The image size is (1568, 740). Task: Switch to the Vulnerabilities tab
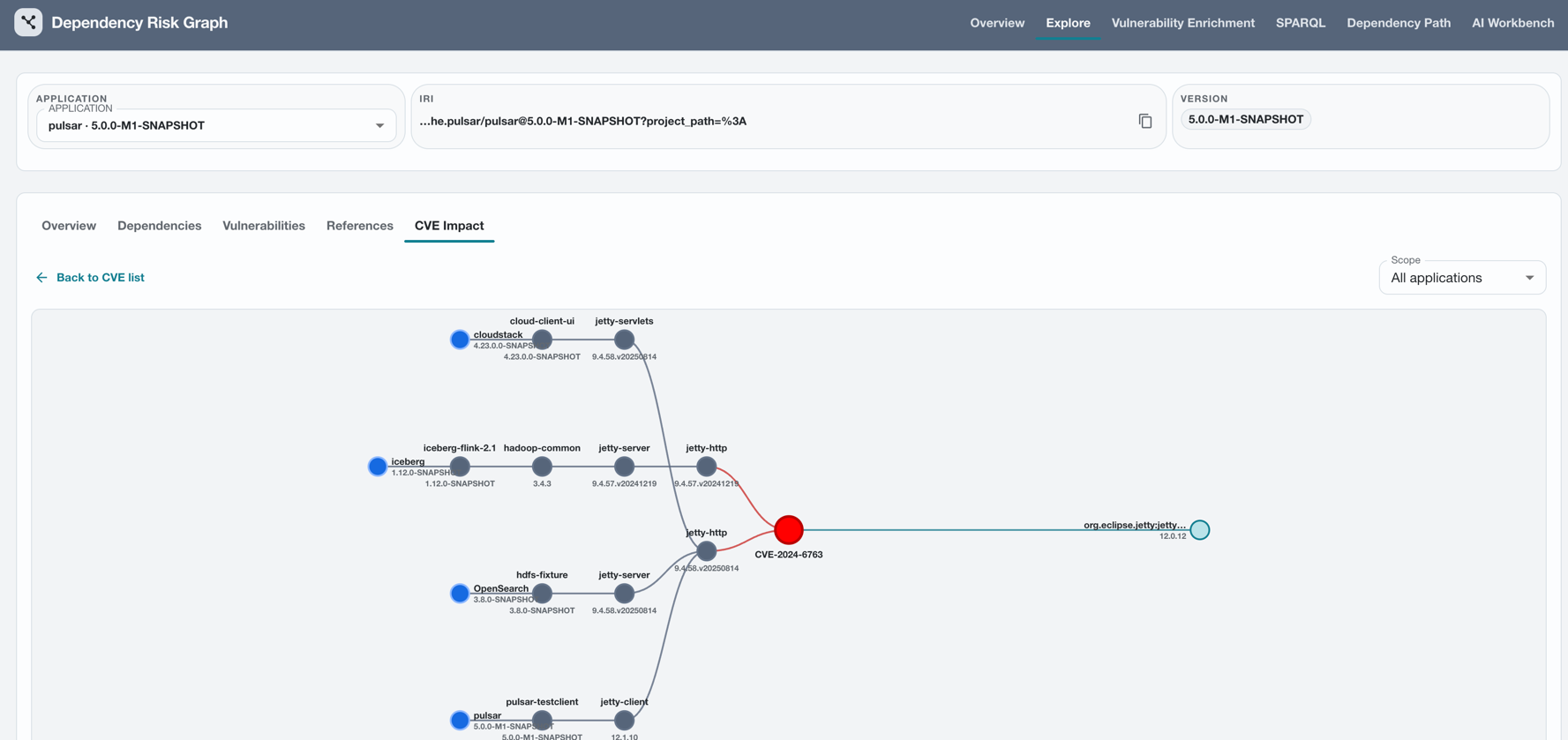point(264,226)
